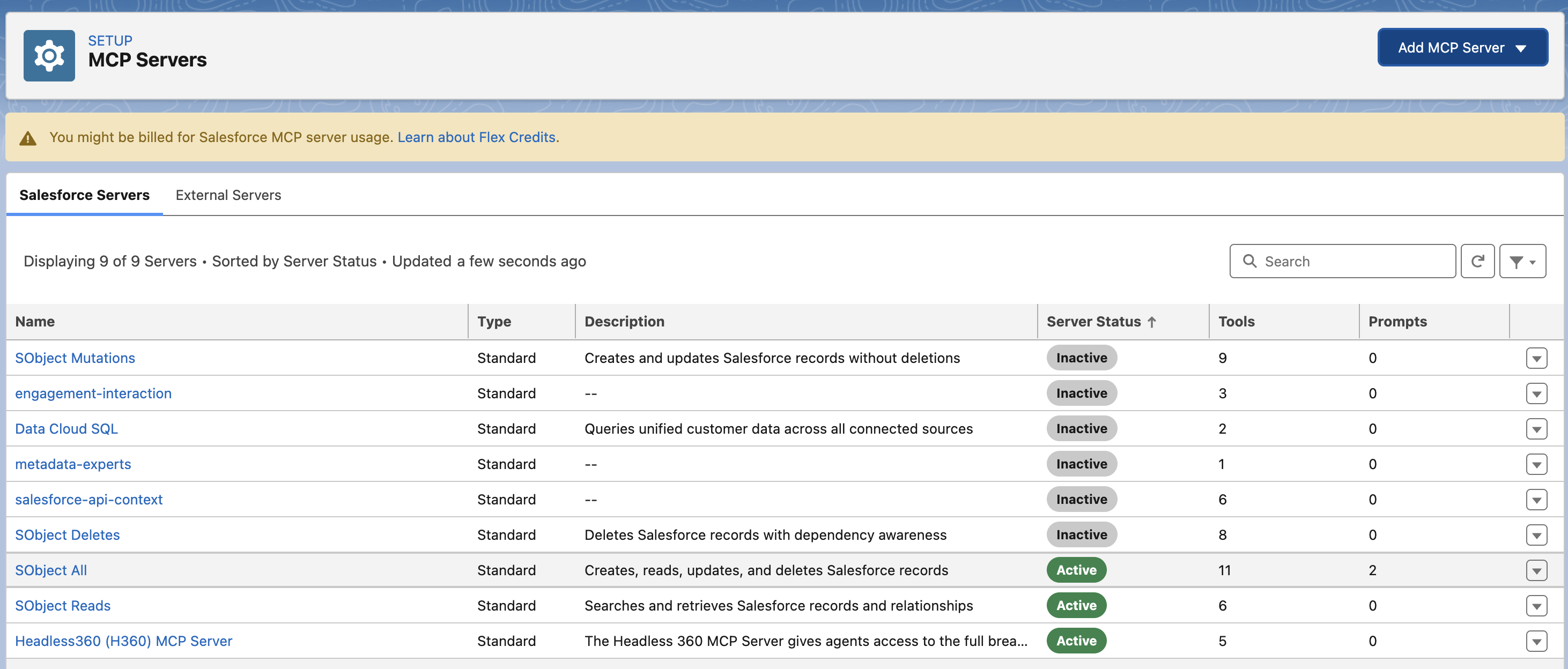This screenshot has height=669, width=1568.
Task: Open row actions for metadata-experts
Action: 1536,464
